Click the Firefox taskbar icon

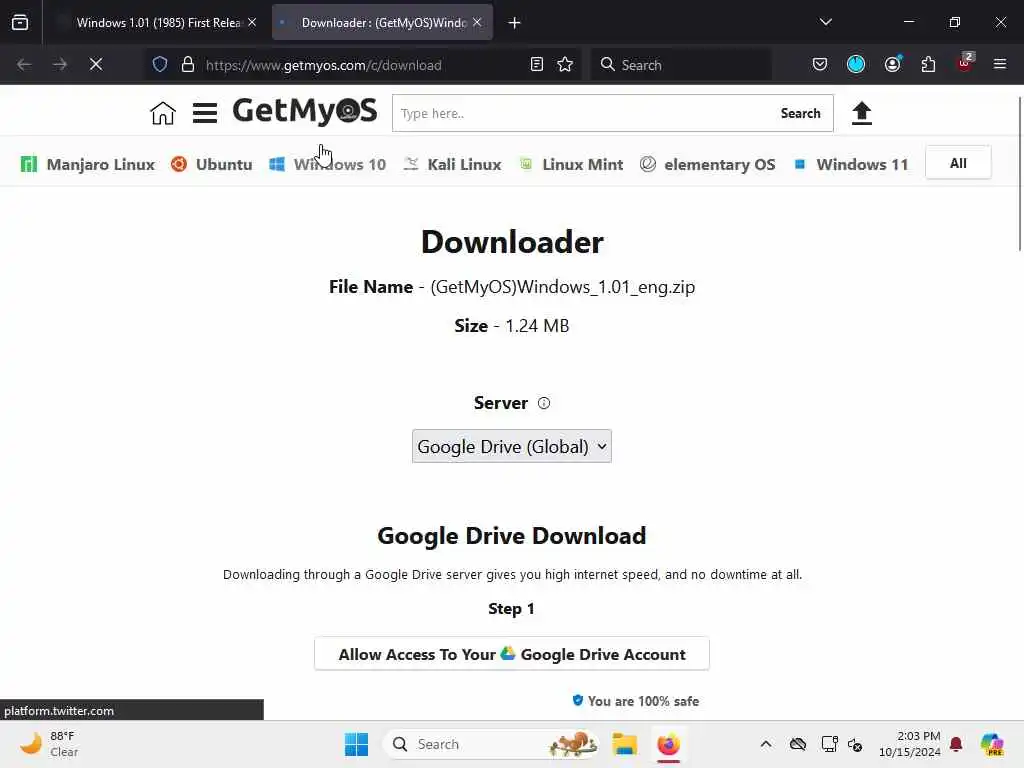point(668,744)
